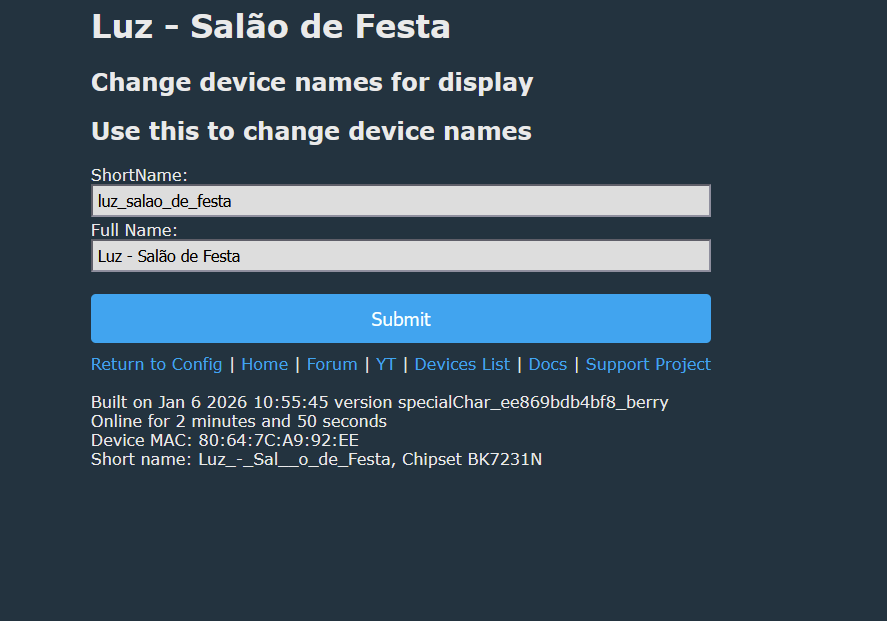Follow the YT link
Viewport: 887px width, 621px height.
[386, 364]
